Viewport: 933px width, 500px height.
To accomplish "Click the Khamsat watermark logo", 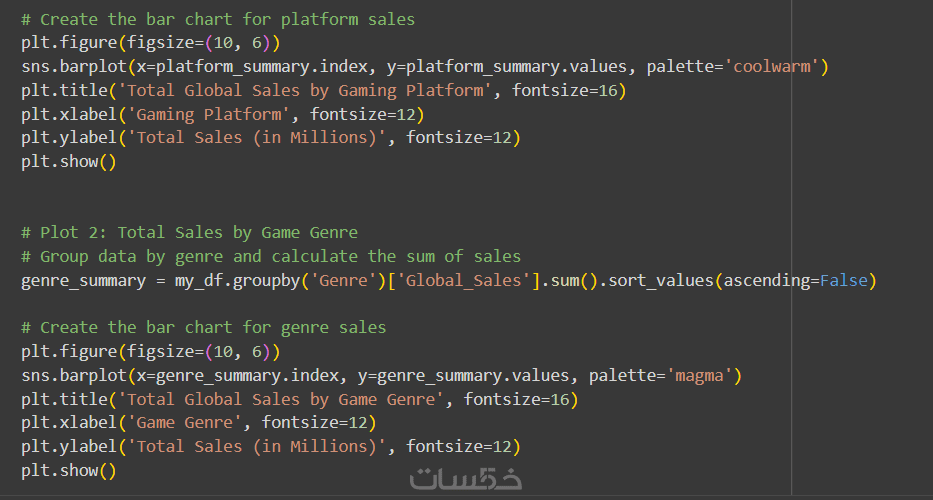I will pos(466,479).
